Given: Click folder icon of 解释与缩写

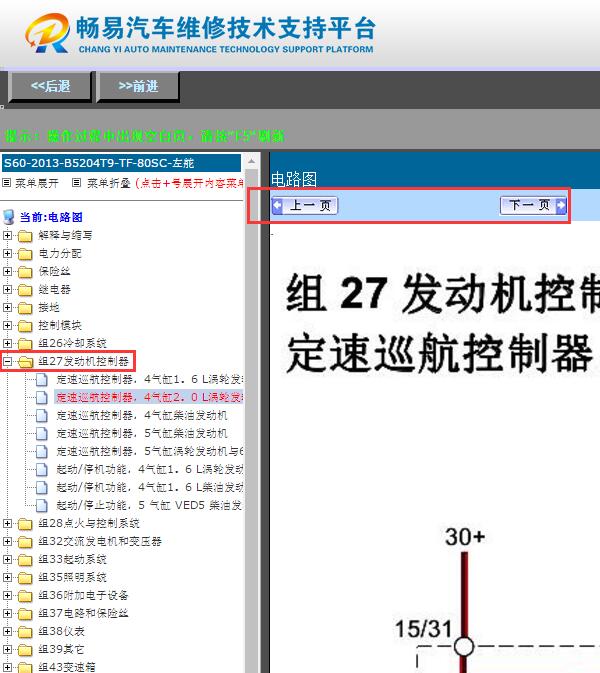Looking at the screenshot, I should pos(25,236).
